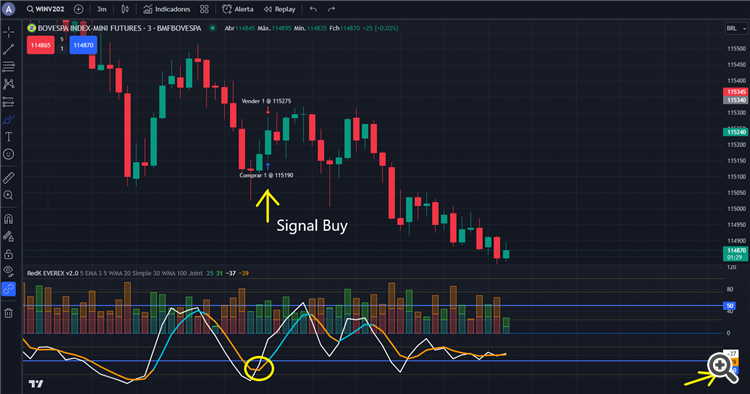Click the quantity value 5 between buy and sell
The height and width of the screenshot is (394, 750).
point(62,39)
